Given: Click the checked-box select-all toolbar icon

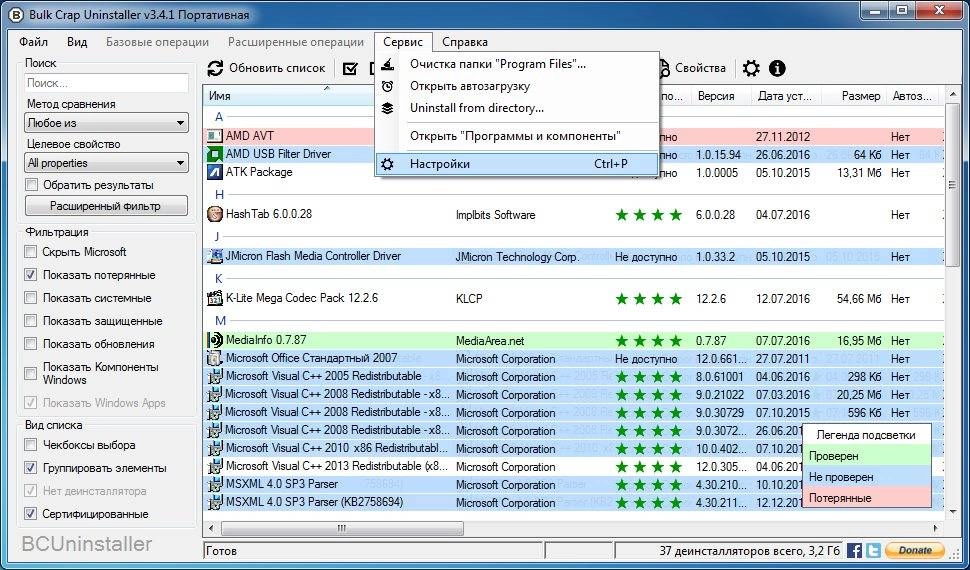Looking at the screenshot, I should coord(350,68).
